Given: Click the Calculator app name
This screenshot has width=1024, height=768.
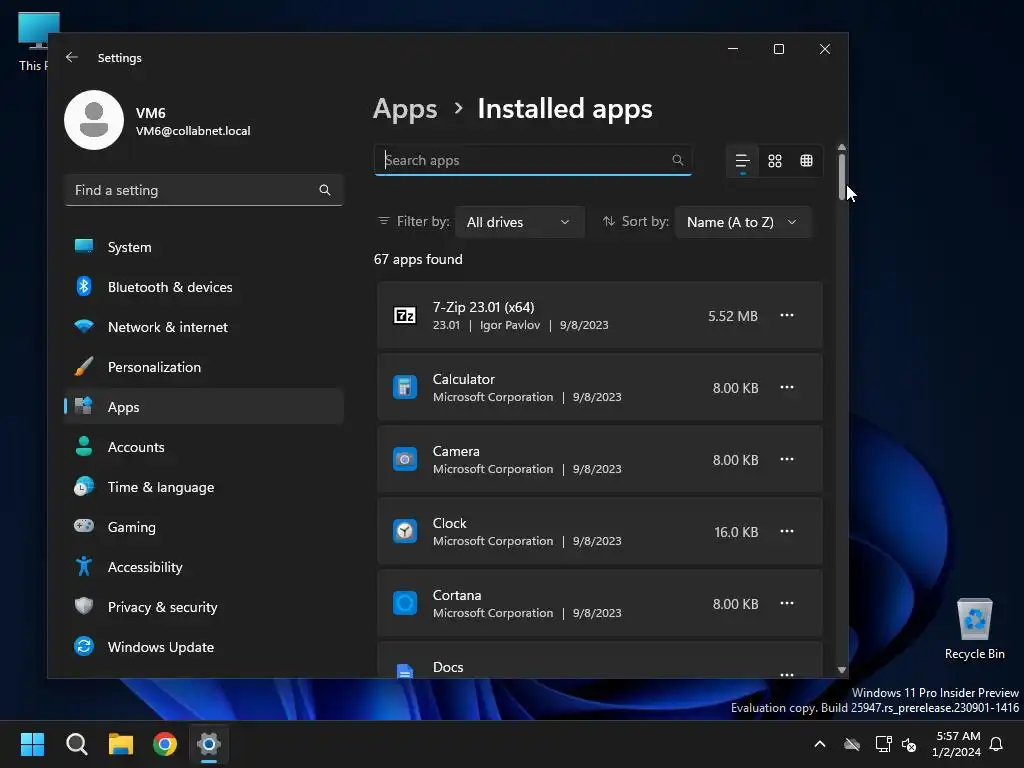Looking at the screenshot, I should 464,379.
